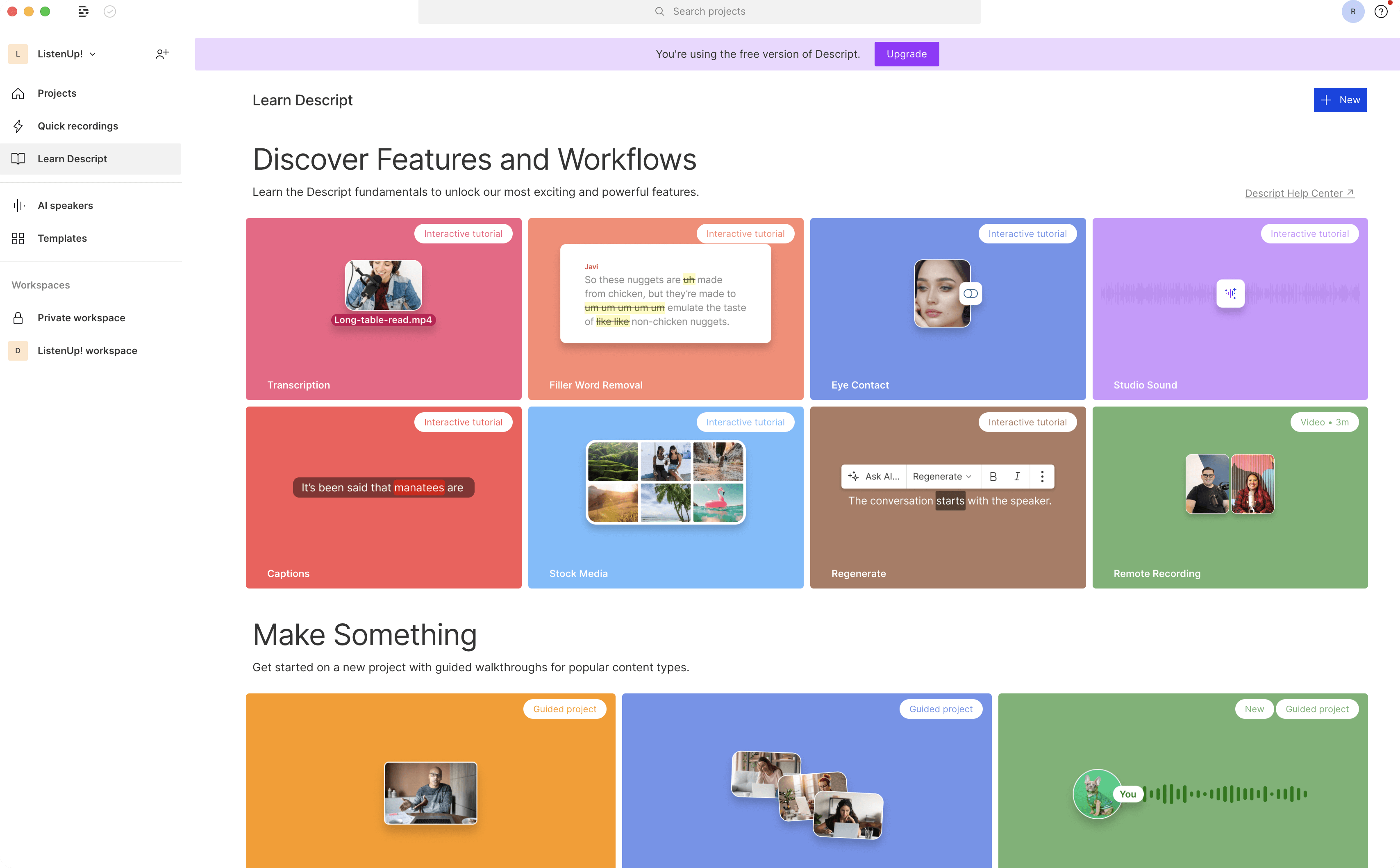Open the Studio Sound tutorial card
Viewport: 1400px width, 868px height.
[1230, 309]
